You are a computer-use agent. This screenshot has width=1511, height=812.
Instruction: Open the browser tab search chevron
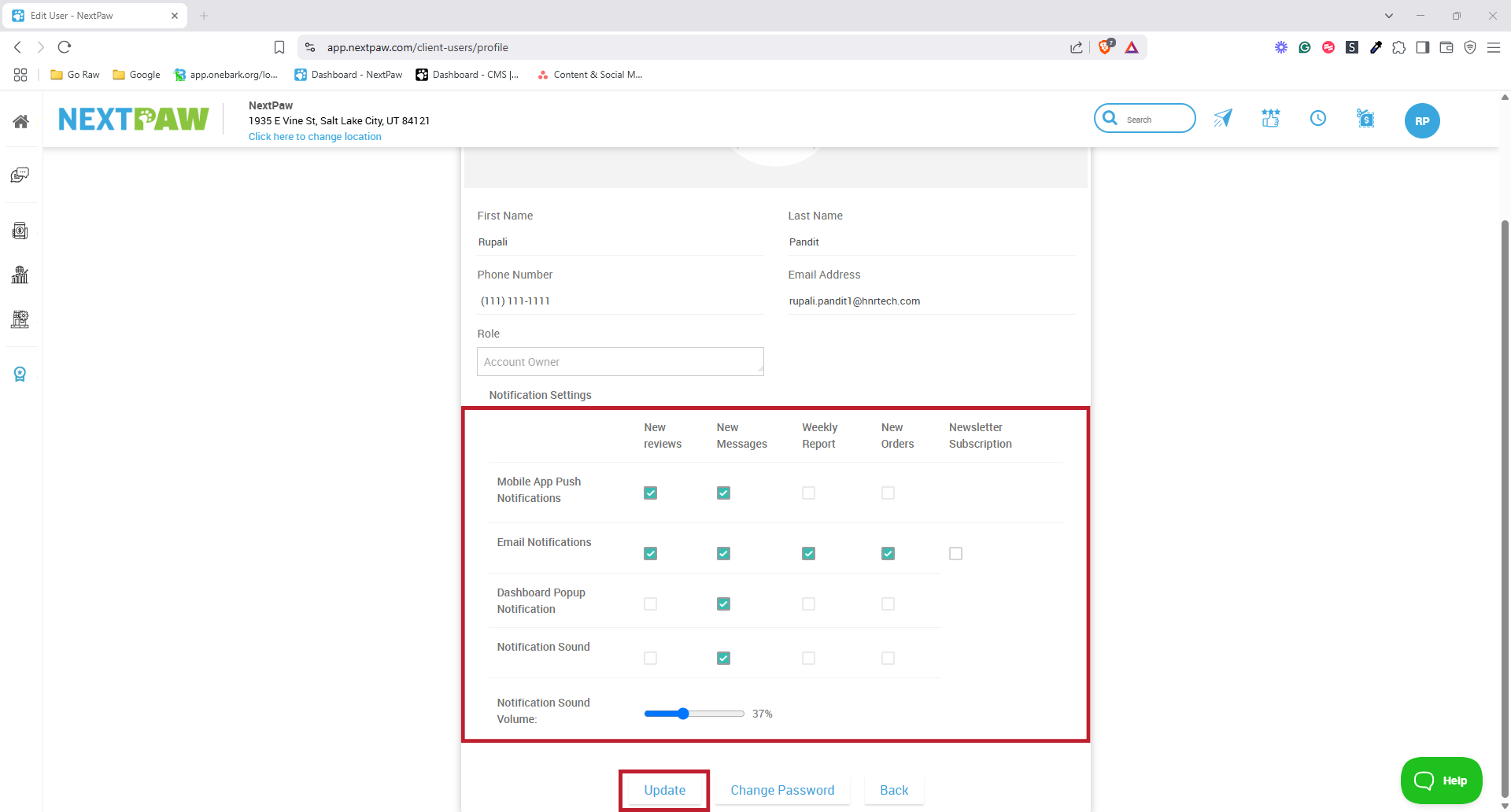point(1389,16)
